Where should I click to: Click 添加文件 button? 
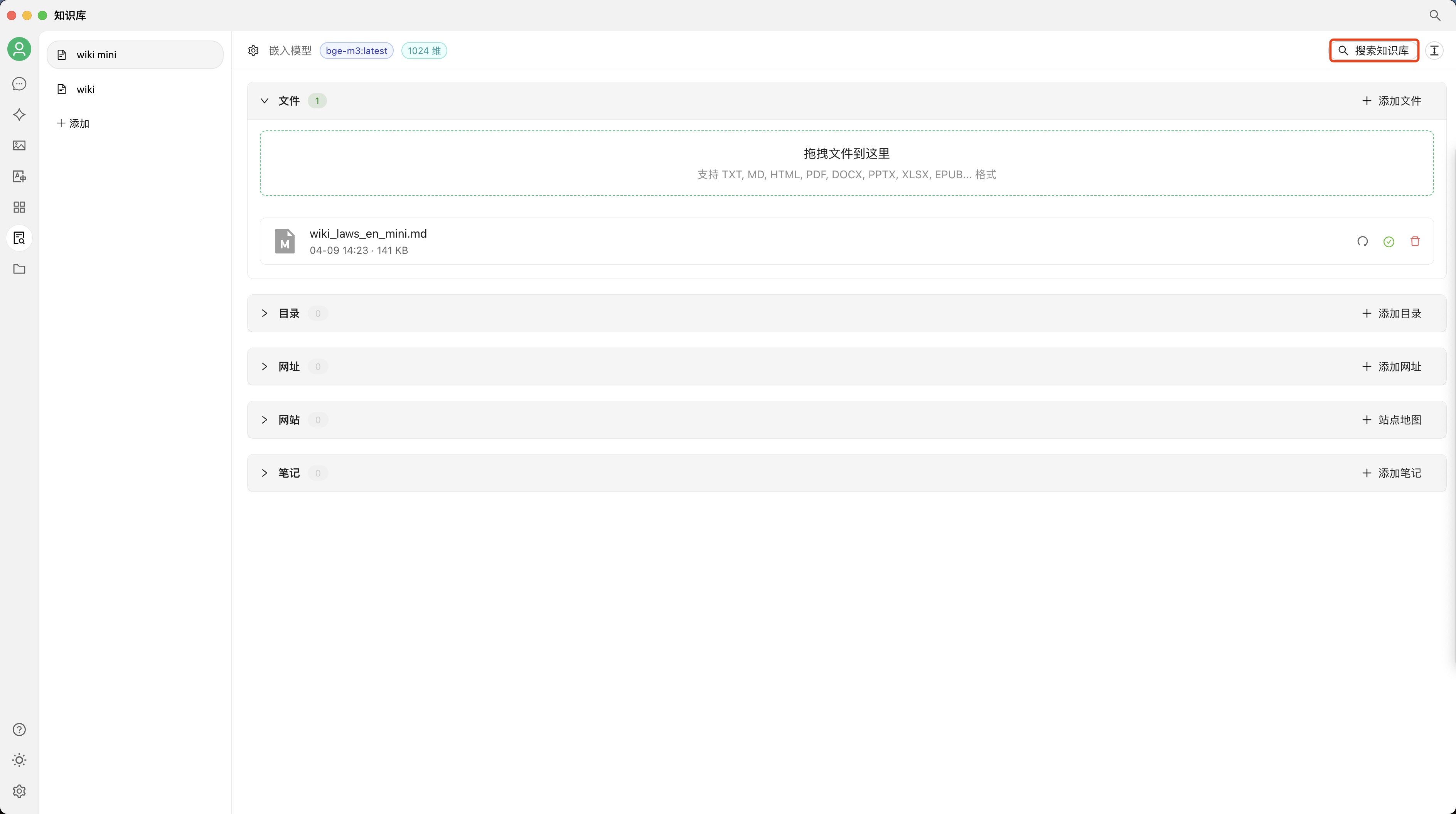(x=1392, y=101)
